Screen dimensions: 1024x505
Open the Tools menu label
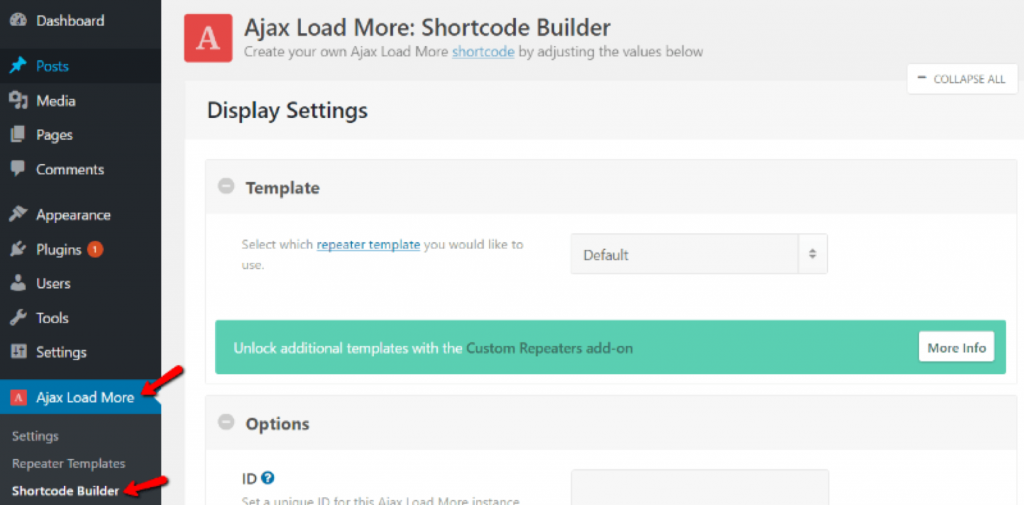click(52, 318)
